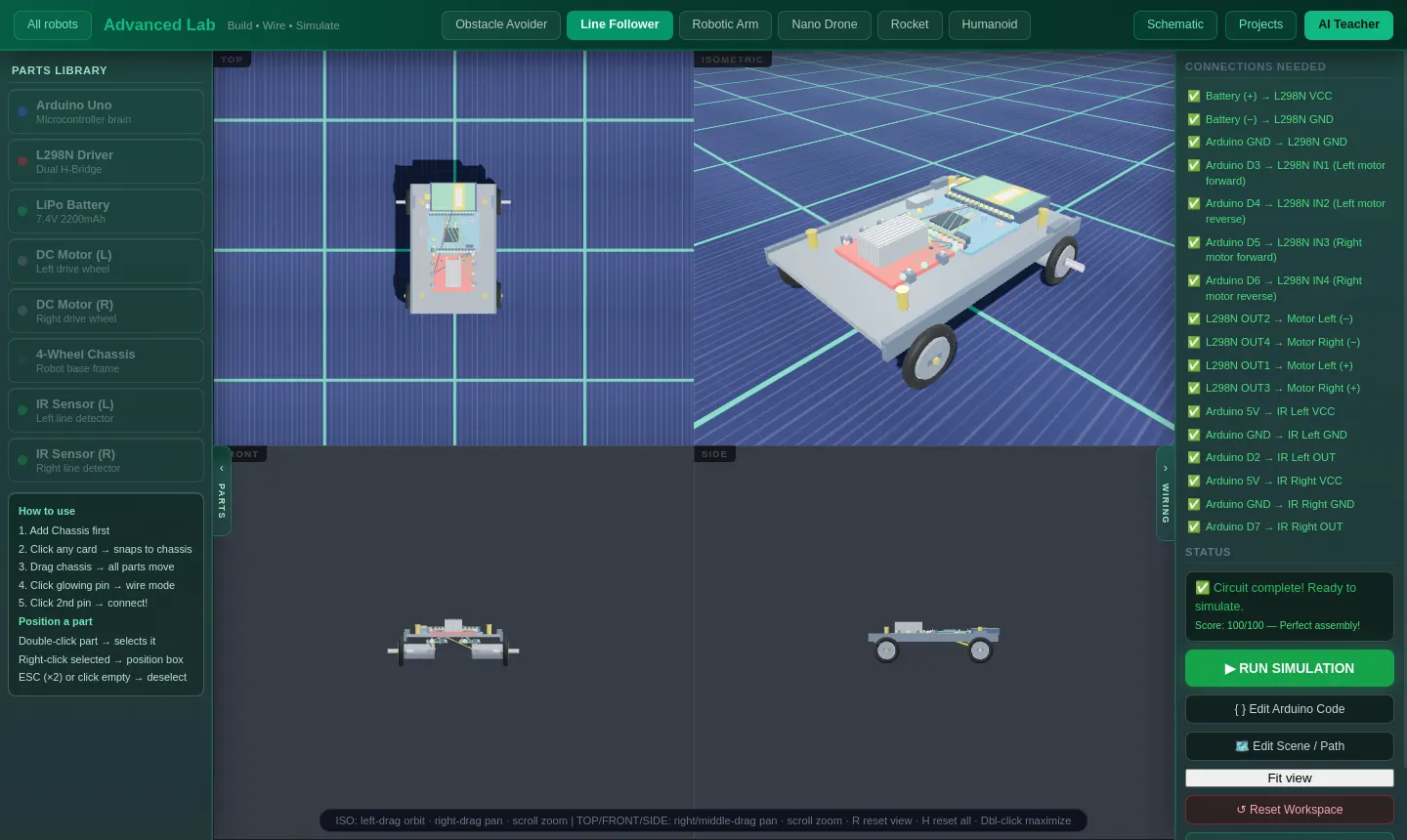The height and width of the screenshot is (840, 1407).
Task: Switch to the Rocket tab
Action: point(910,24)
